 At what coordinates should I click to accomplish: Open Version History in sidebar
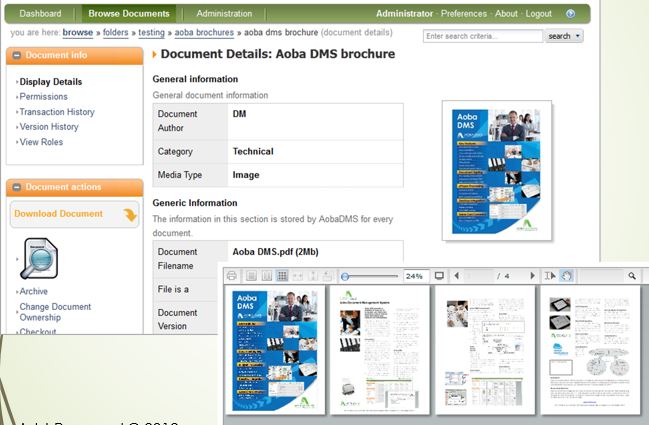point(49,127)
